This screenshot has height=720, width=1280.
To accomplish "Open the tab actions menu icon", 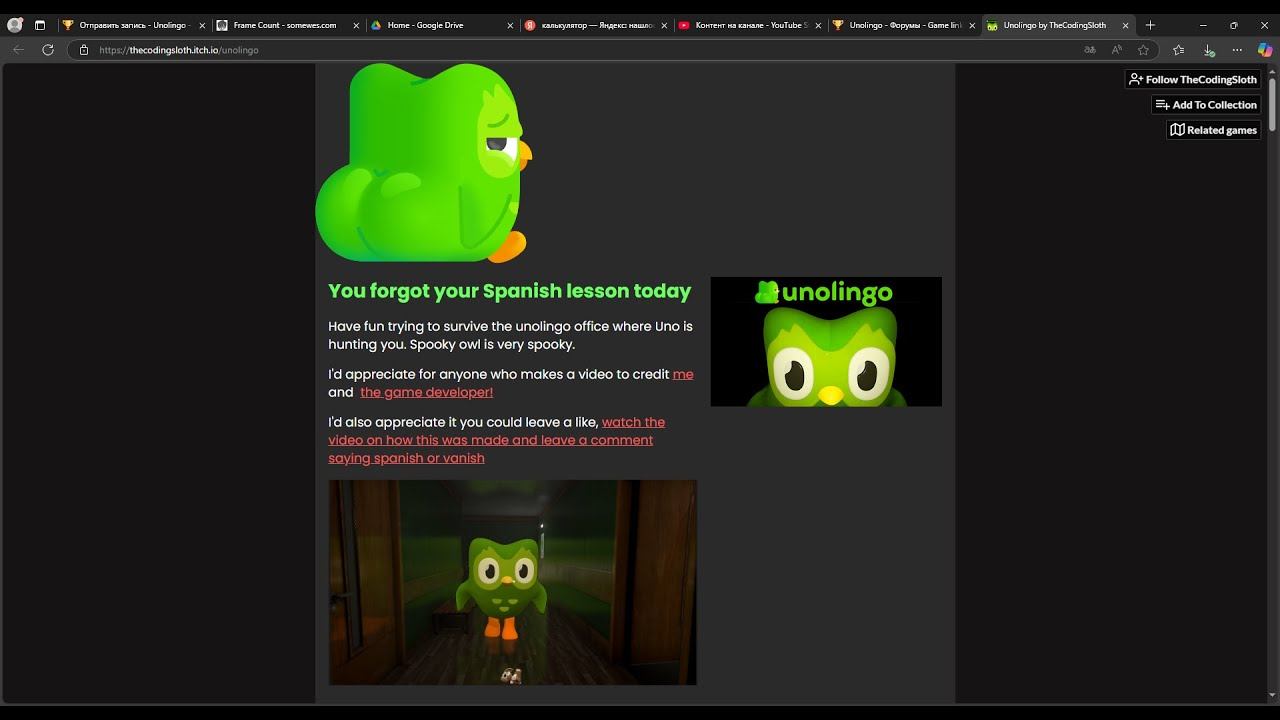I will pos(40,25).
